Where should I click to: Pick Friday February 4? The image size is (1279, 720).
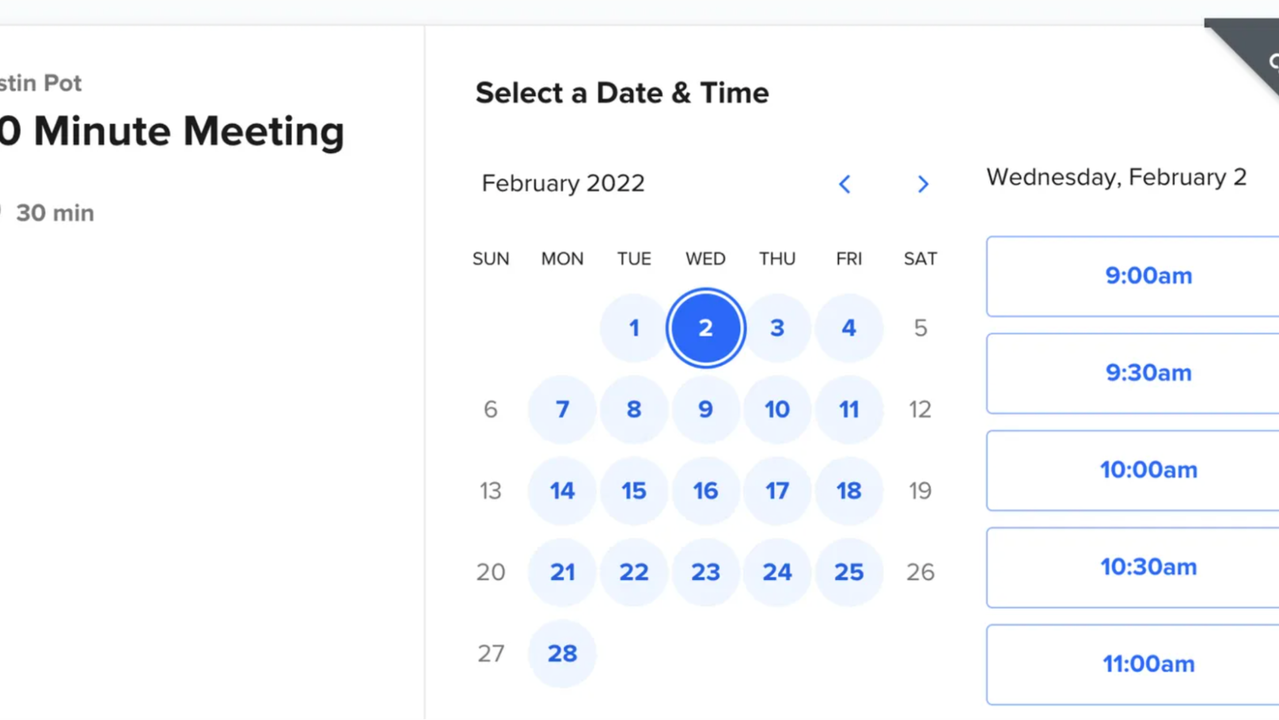pos(849,328)
